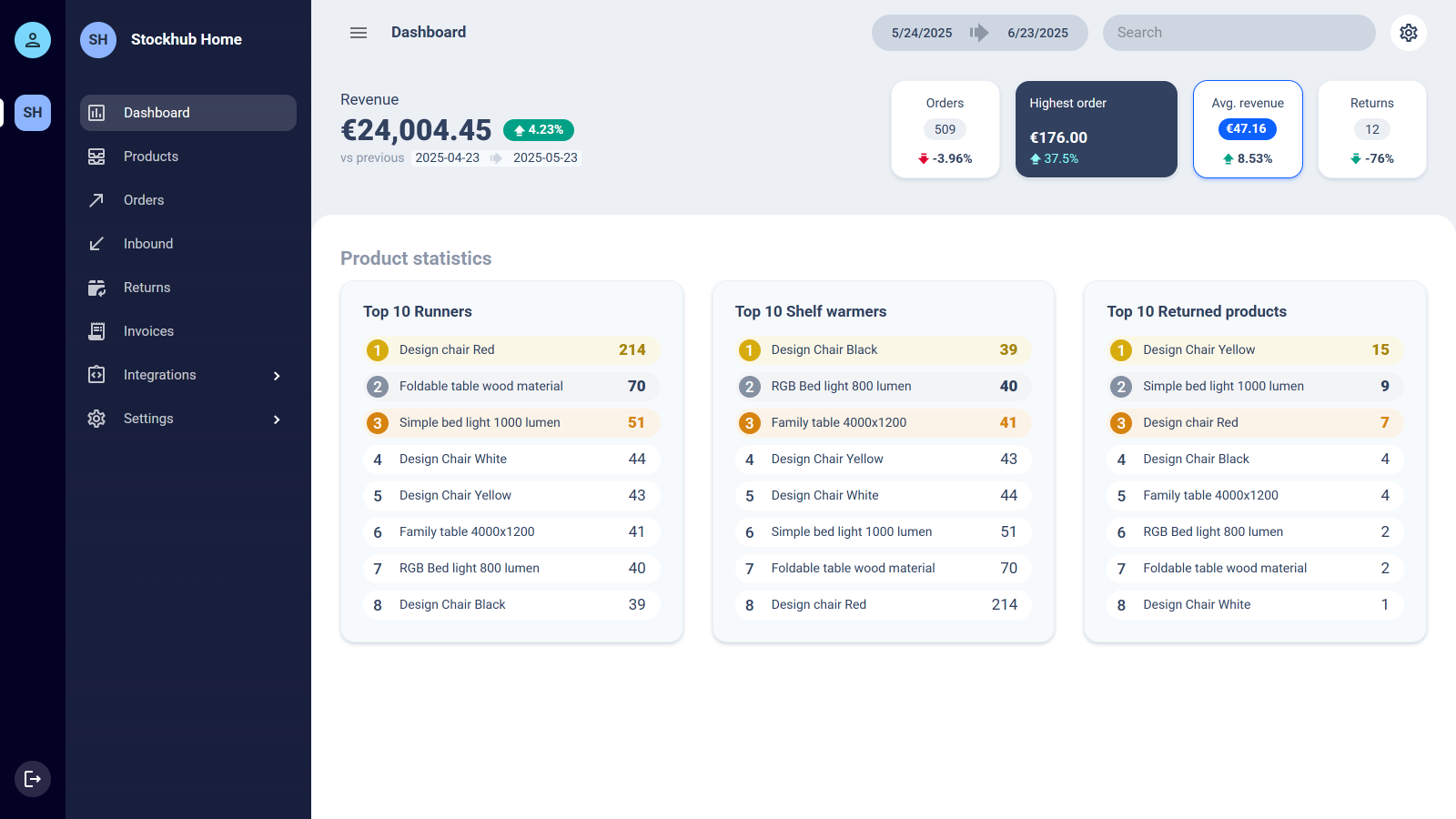Open the logout icon at bottom left
Screen dimensions: 1456x819
pos(33,779)
